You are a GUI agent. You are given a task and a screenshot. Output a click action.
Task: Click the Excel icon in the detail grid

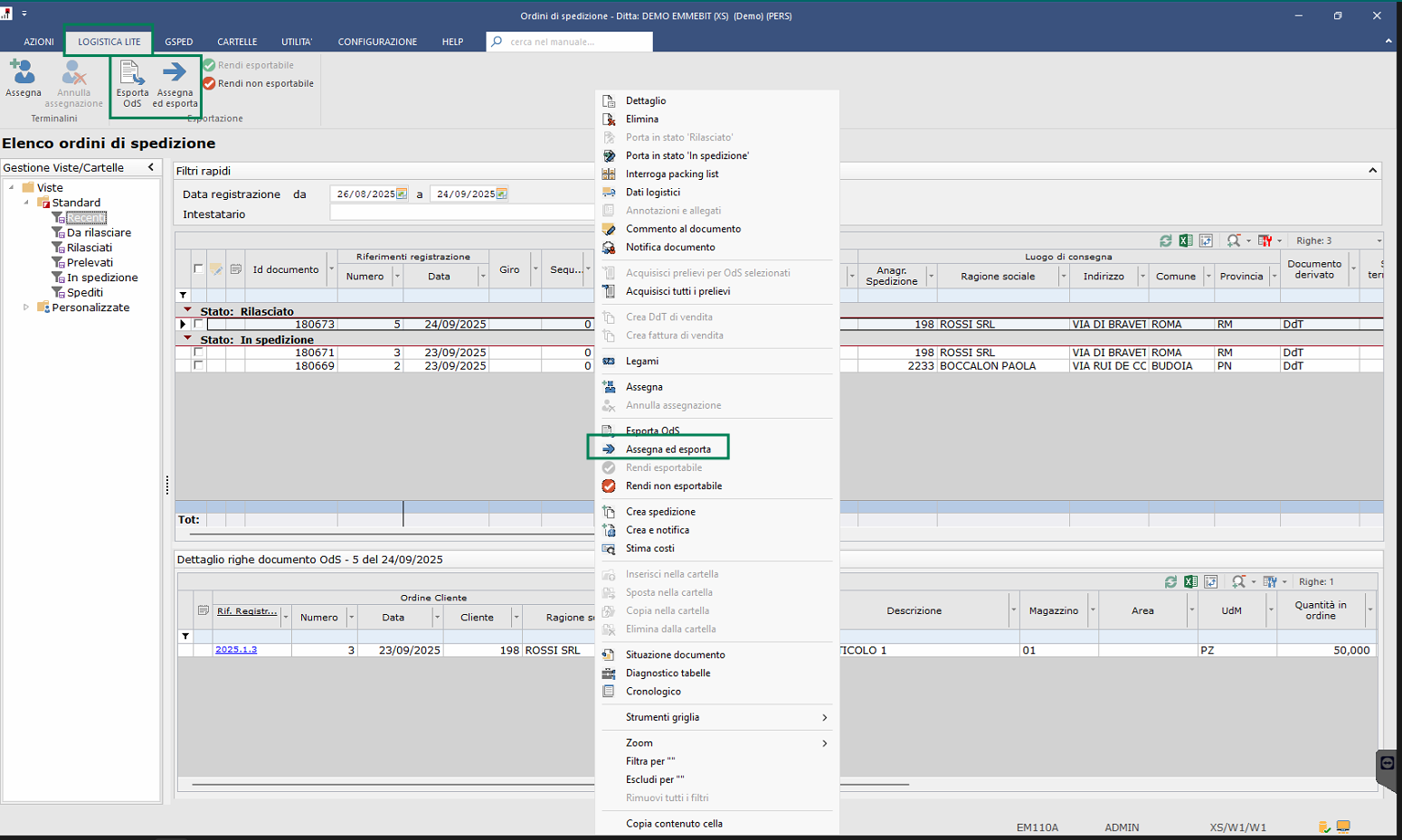coord(1190,581)
